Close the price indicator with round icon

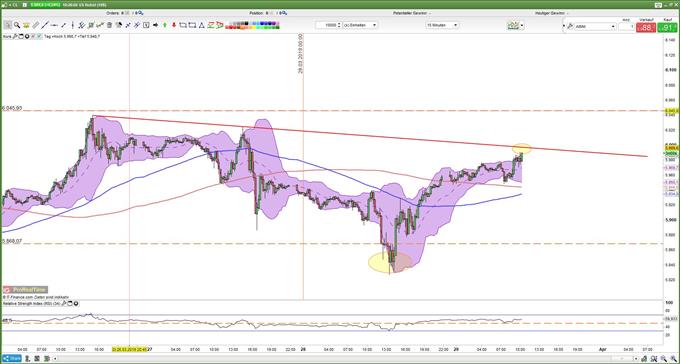(27, 36)
